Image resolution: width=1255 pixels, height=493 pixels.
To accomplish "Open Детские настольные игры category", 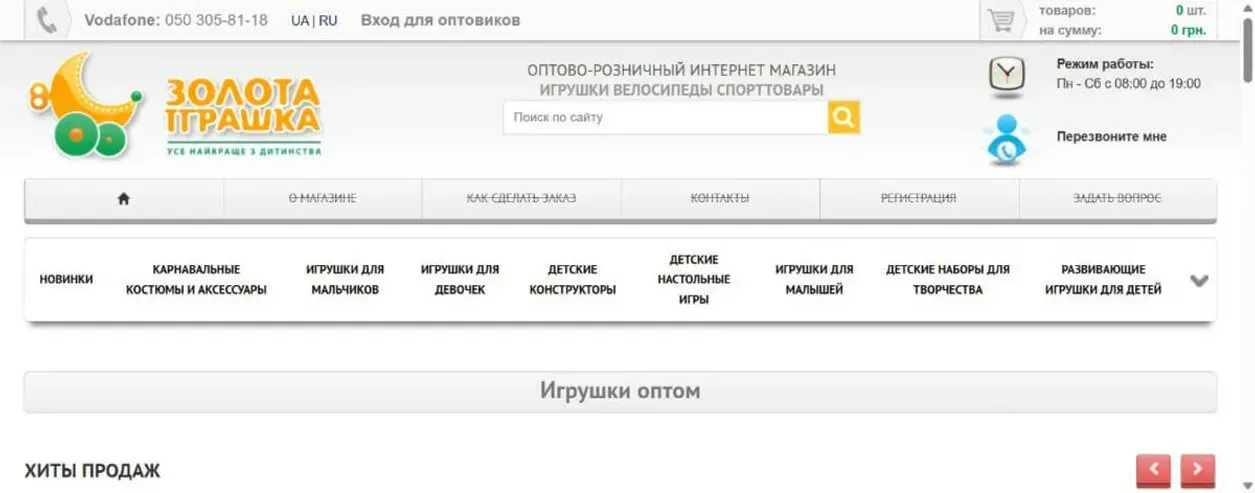I will click(694, 279).
